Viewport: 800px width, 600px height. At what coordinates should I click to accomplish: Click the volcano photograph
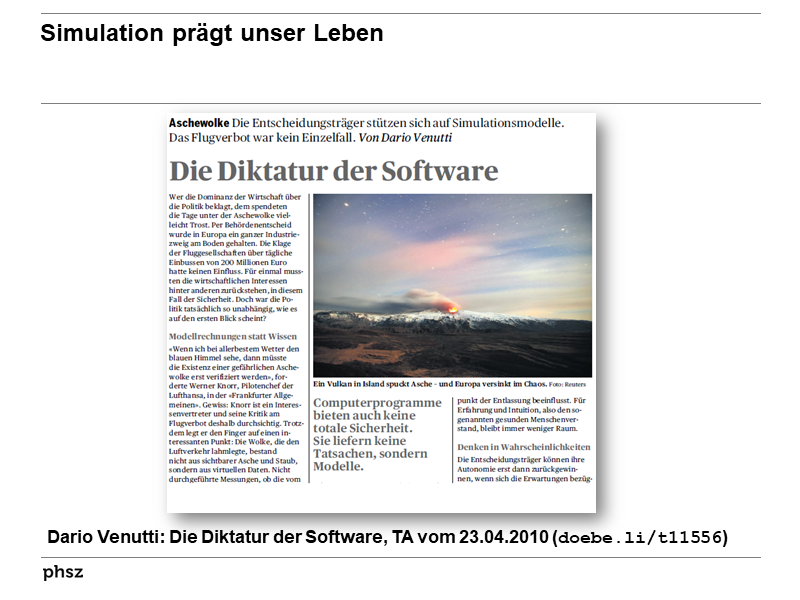coord(455,285)
